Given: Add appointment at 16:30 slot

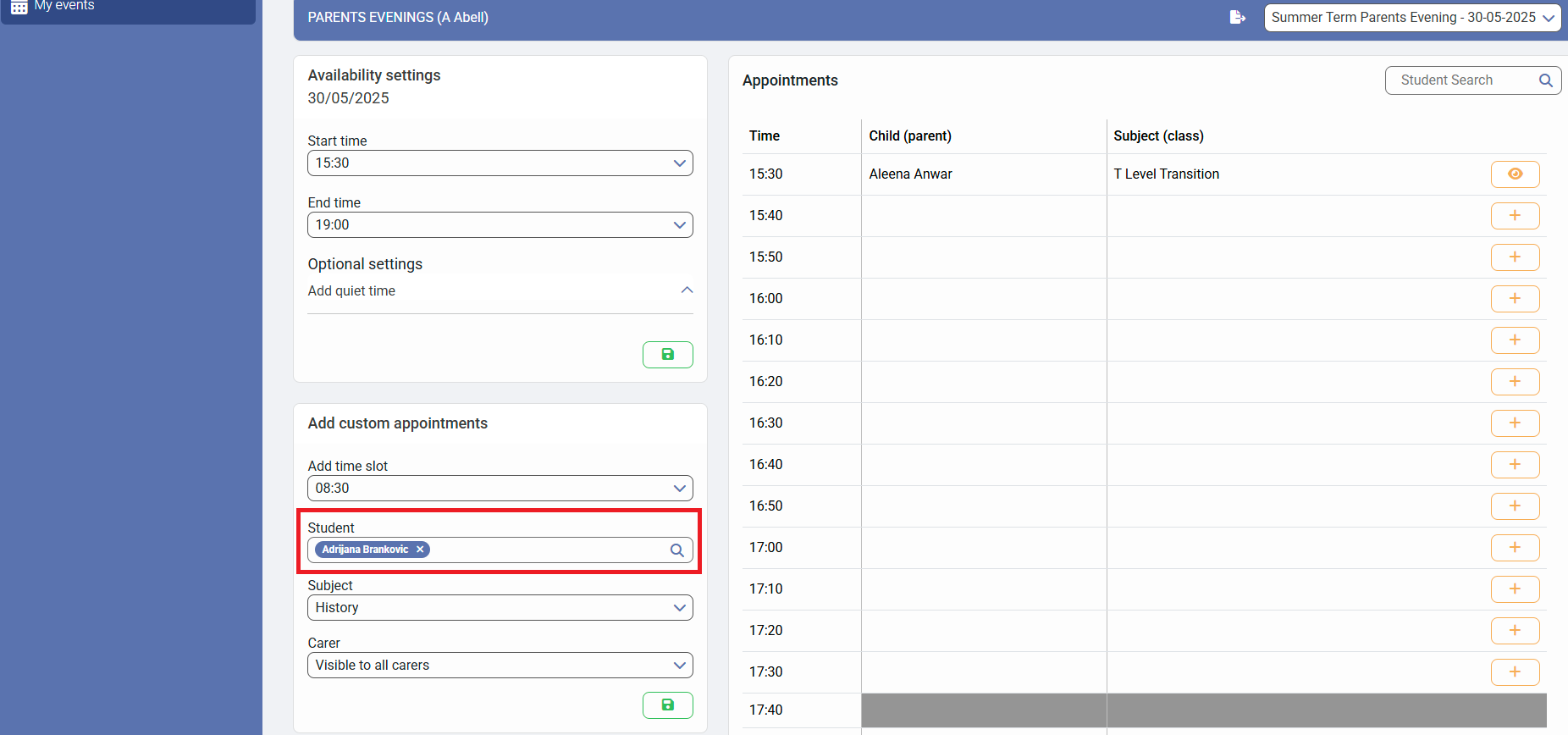Looking at the screenshot, I should tap(1515, 423).
